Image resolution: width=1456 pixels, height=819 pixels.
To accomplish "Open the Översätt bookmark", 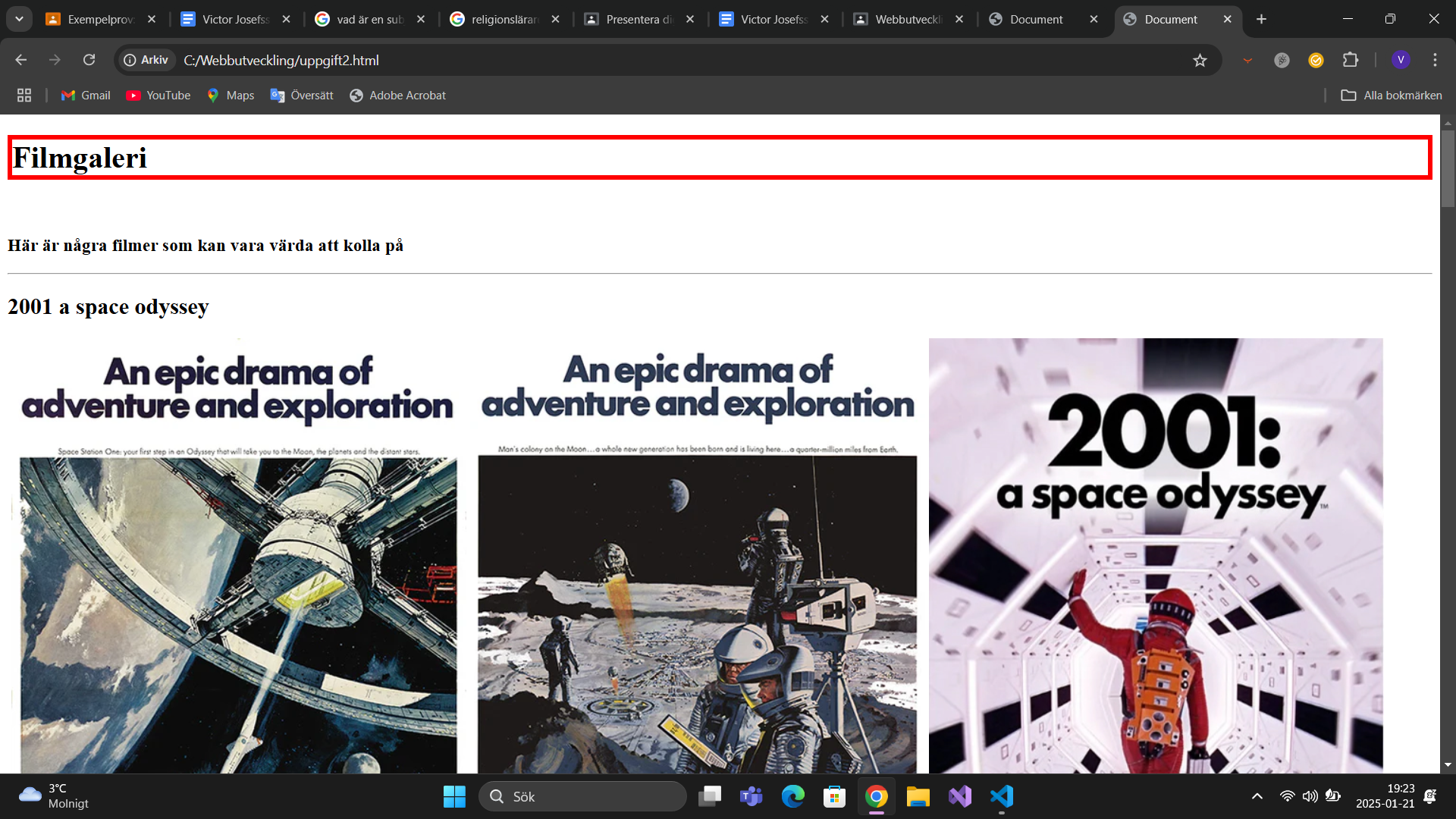I will (x=302, y=95).
